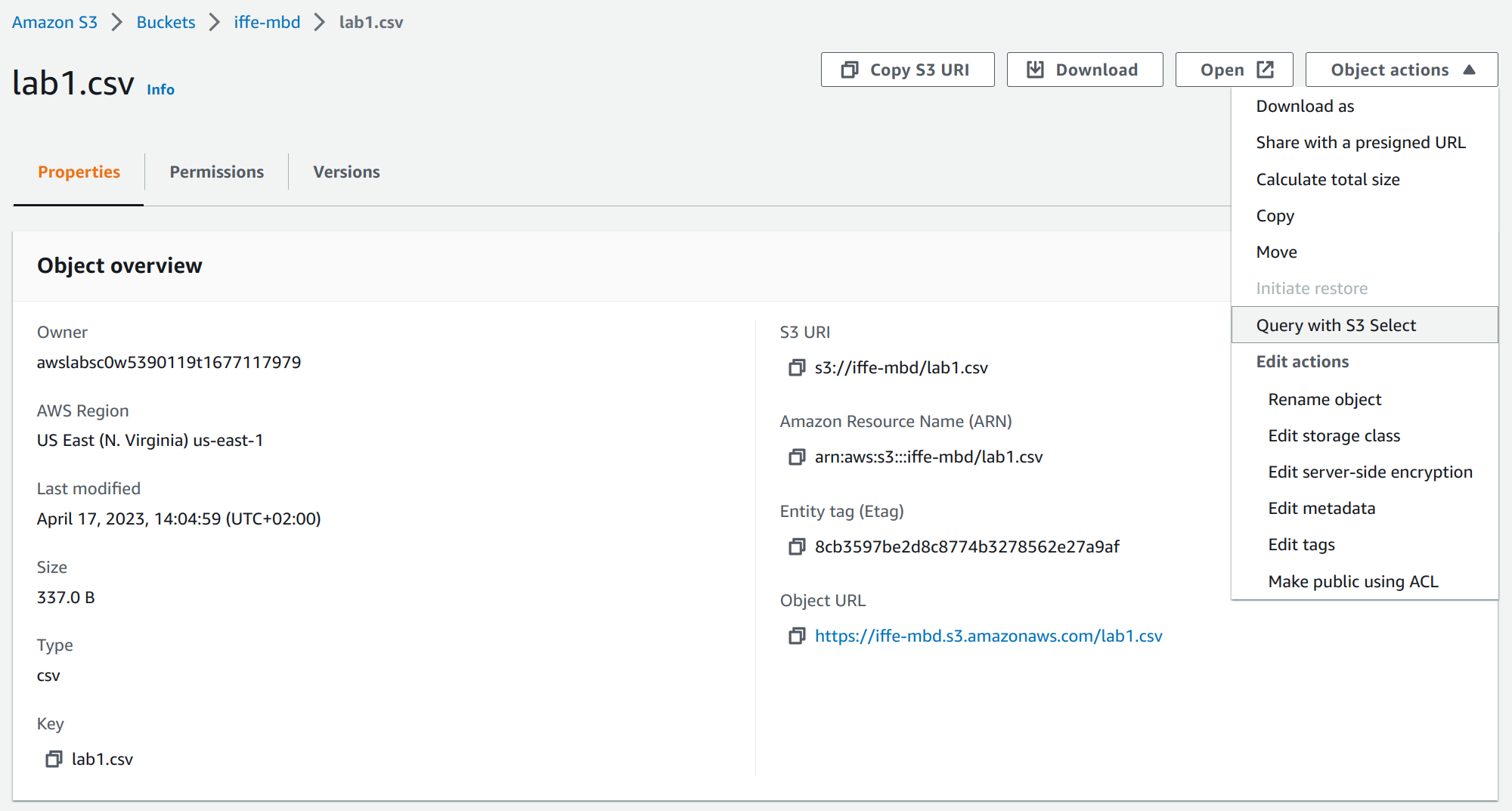Switch to the Permissions tab

[x=216, y=172]
